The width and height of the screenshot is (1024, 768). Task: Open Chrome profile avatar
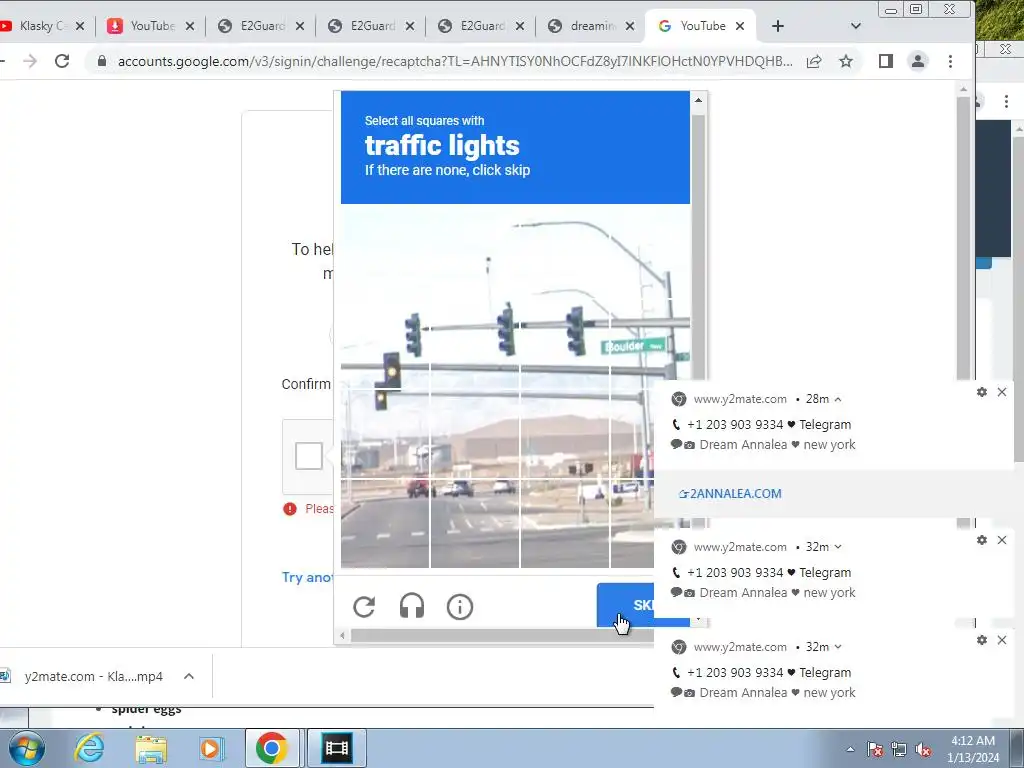(x=918, y=61)
